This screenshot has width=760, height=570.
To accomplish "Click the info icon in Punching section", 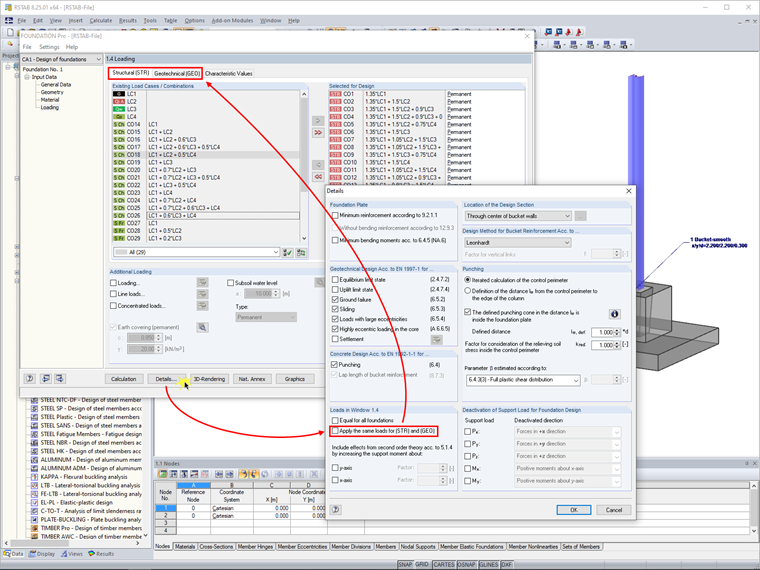I will tap(614, 314).
